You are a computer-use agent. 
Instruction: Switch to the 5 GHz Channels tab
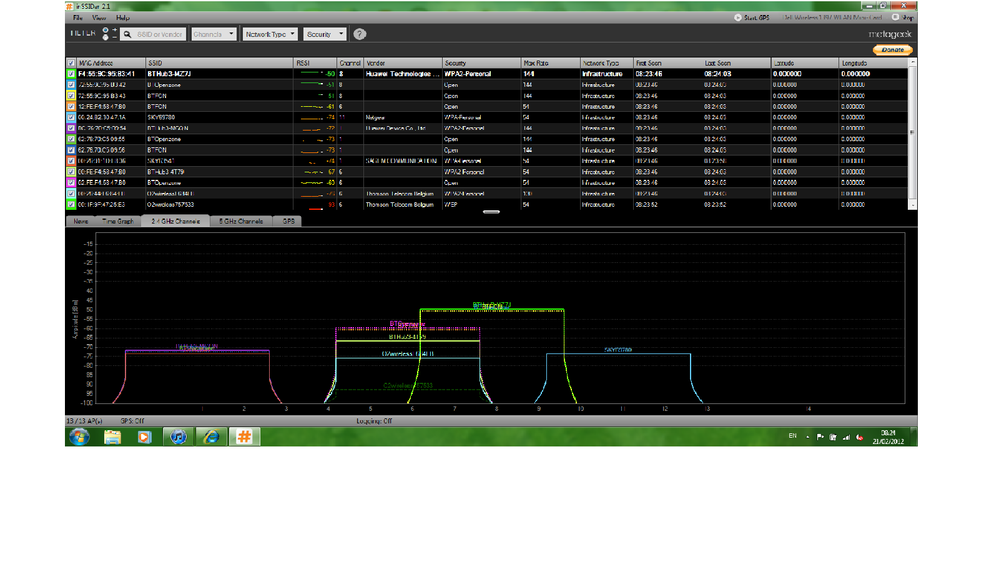[241, 221]
